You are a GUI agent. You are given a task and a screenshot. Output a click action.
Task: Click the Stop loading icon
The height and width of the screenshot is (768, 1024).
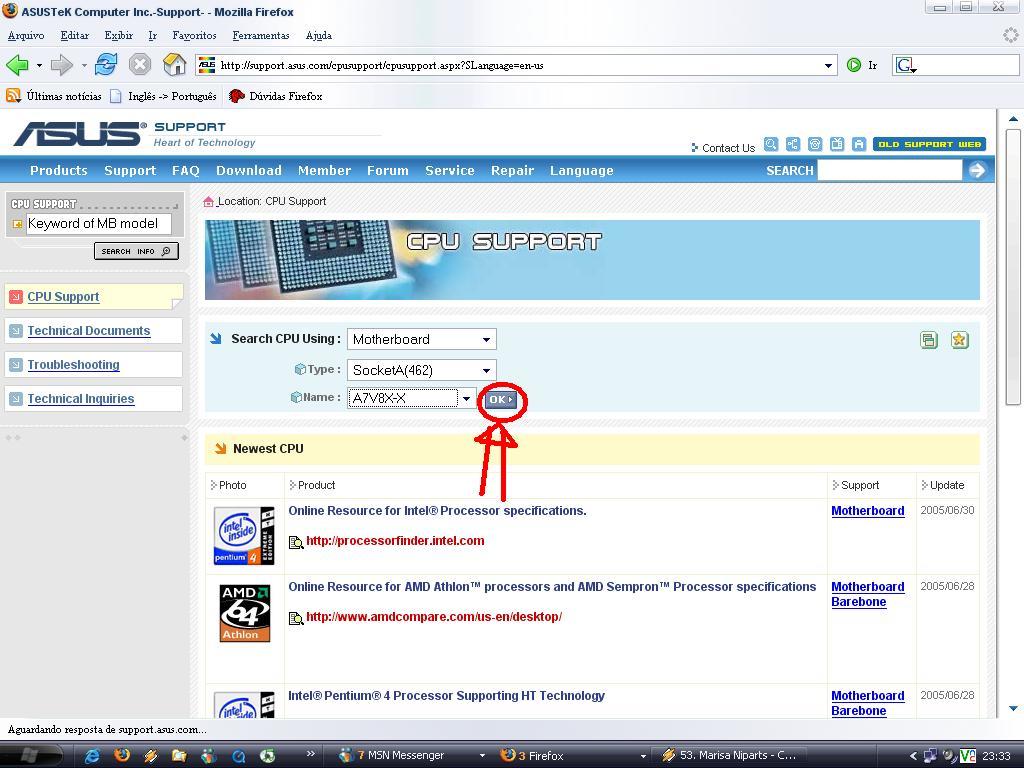coord(140,65)
